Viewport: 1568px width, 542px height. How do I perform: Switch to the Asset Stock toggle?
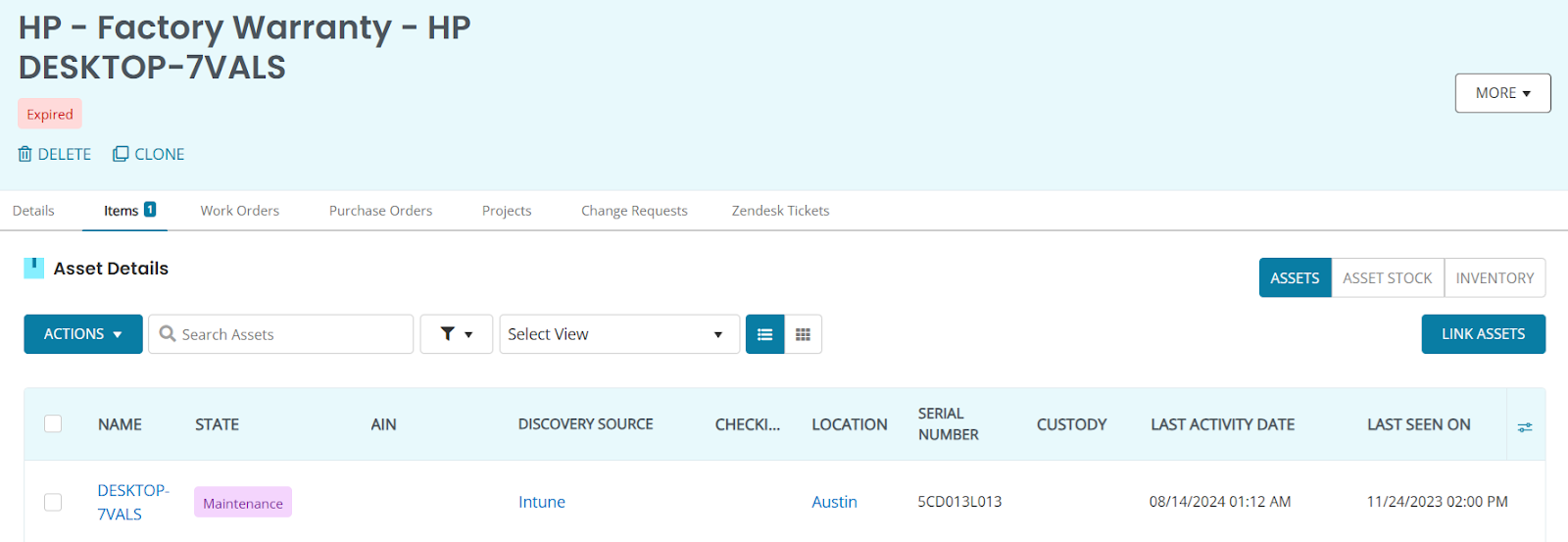click(1387, 278)
